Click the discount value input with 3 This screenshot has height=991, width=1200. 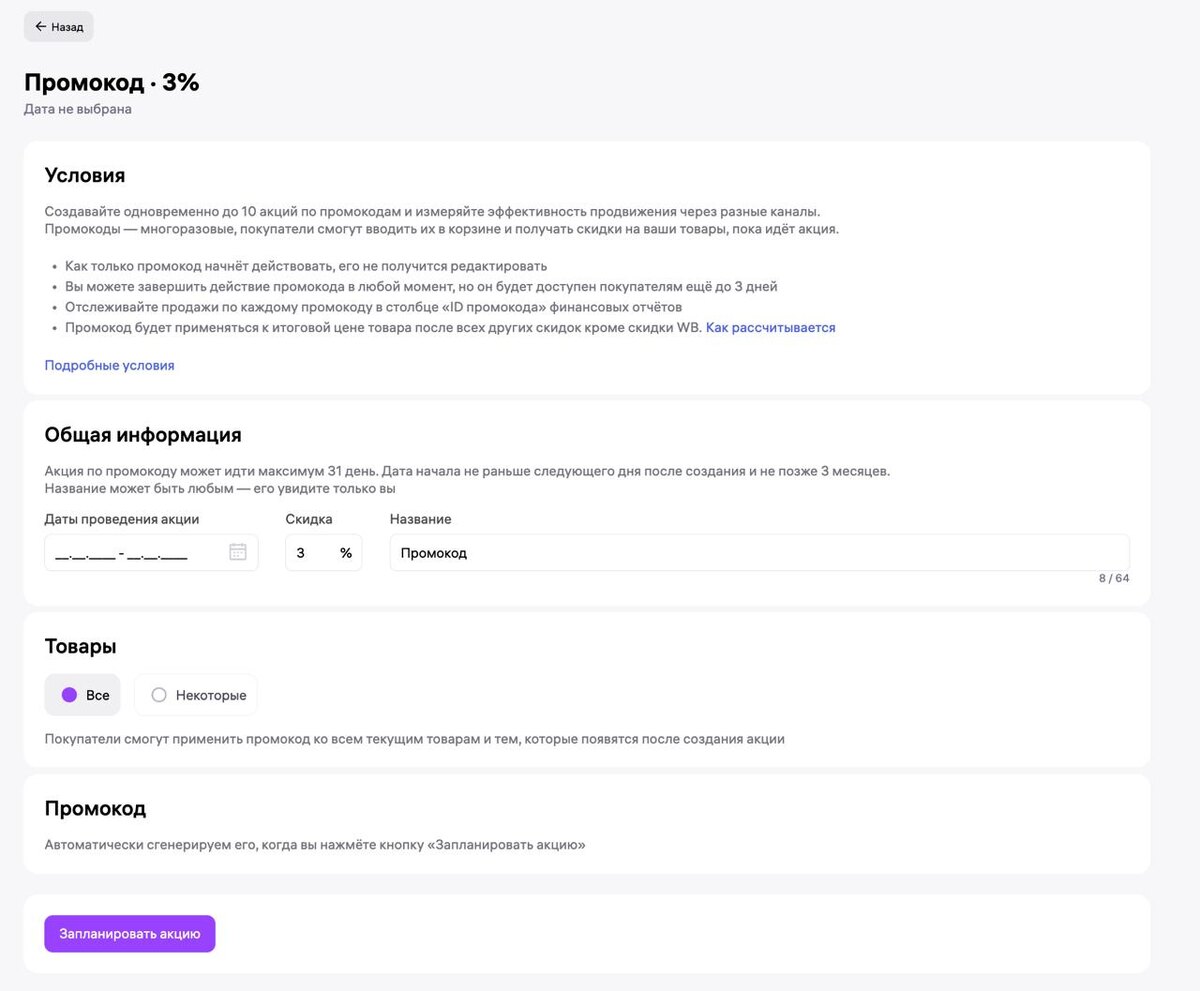(x=310, y=553)
